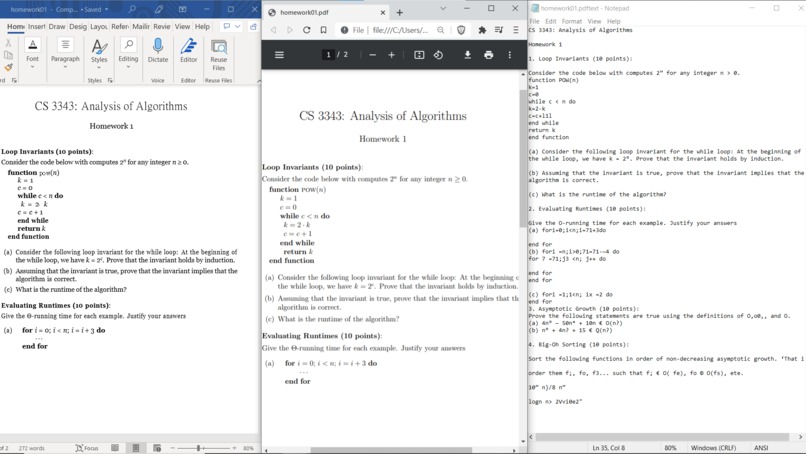Click the PDF viewer horizontal scrollbar
This screenshot has height=454, width=806.
click(391, 450)
